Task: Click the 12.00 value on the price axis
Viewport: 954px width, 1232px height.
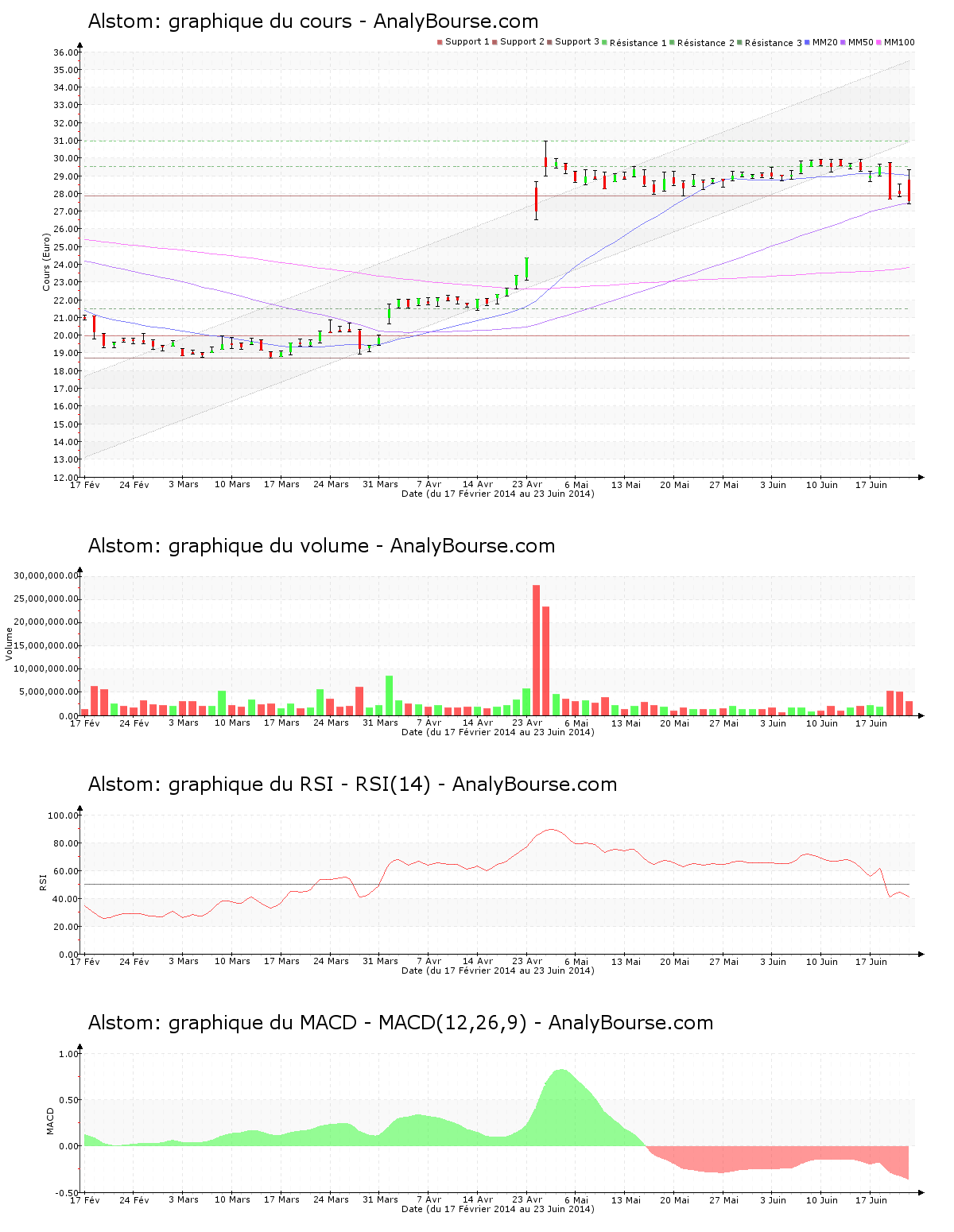Action: (66, 477)
